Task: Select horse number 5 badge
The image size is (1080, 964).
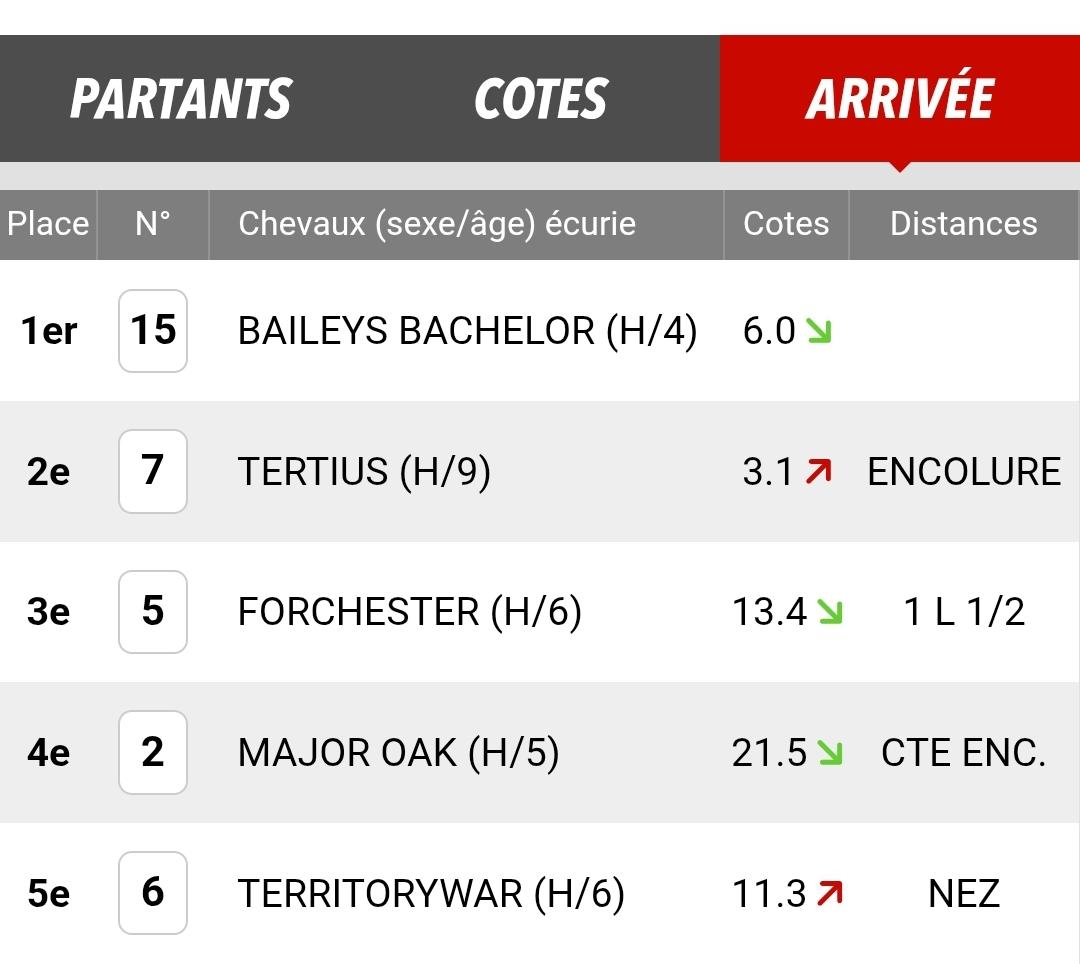Action: (153, 612)
